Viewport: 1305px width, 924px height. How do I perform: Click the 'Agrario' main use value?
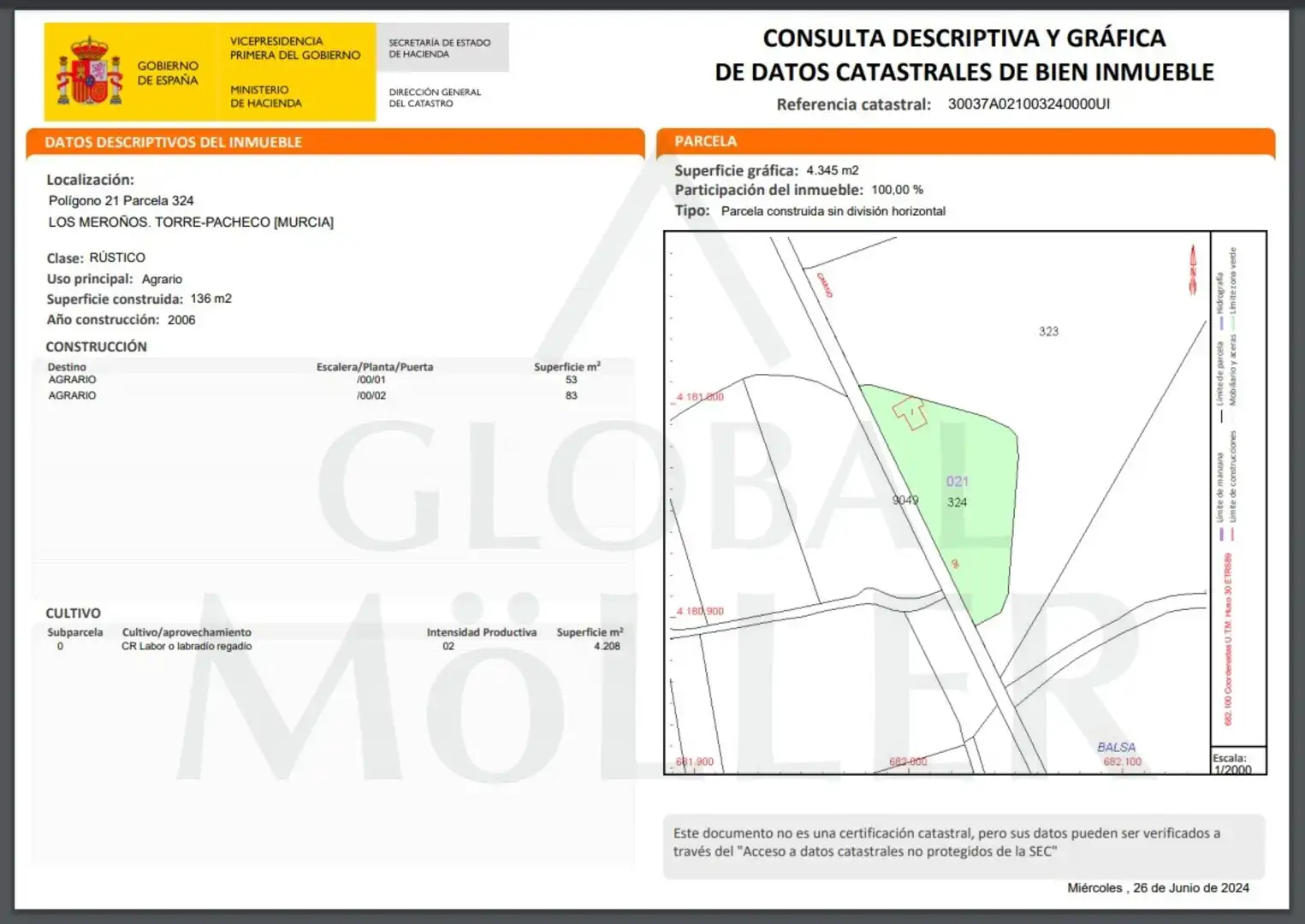(x=162, y=279)
